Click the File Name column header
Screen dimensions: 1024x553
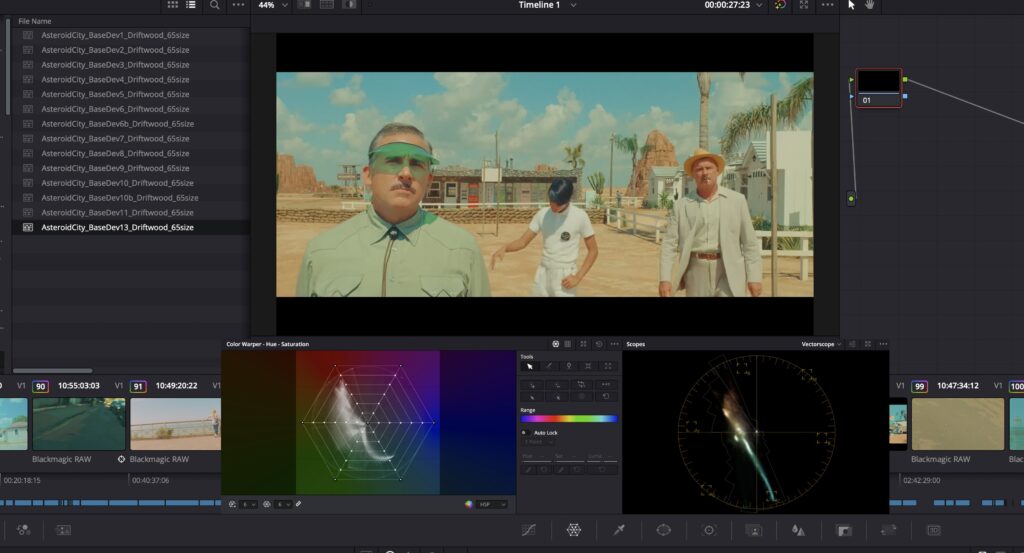click(35, 21)
